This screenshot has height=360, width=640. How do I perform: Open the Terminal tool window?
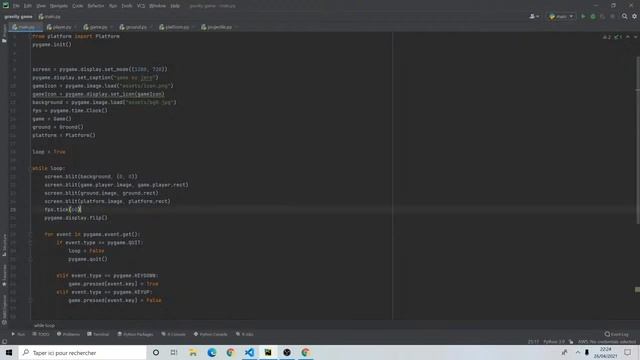point(98,334)
